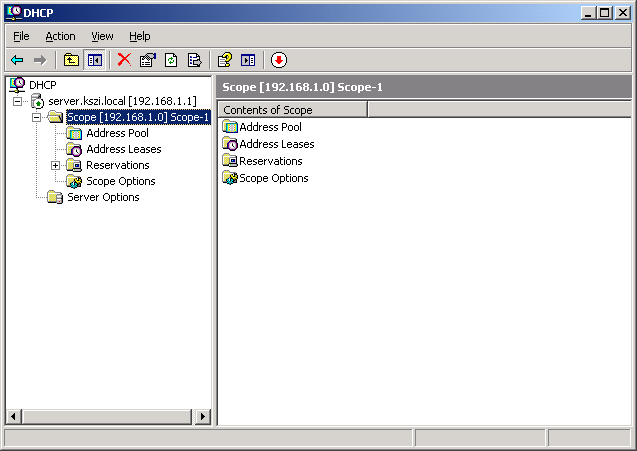637x451 pixels.
Task: Select server.kszi.local [192.168.1.1] in the tree
Action: pyautogui.click(x=122, y=101)
